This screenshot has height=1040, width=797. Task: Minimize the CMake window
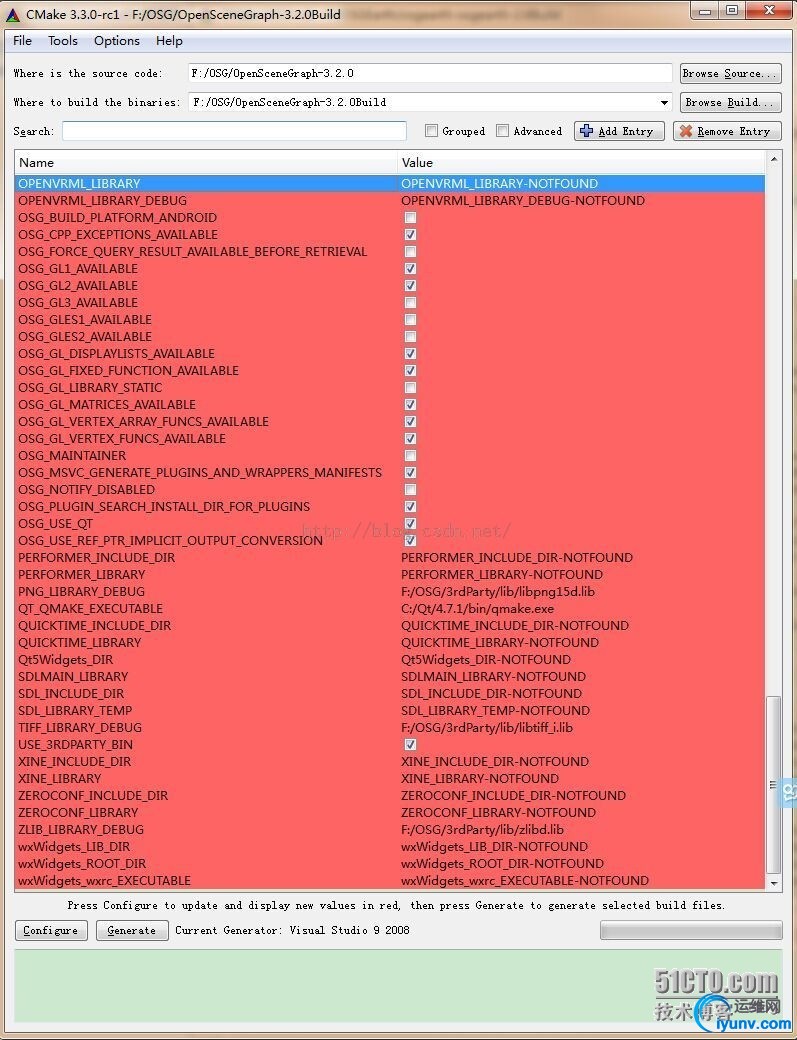(705, 11)
